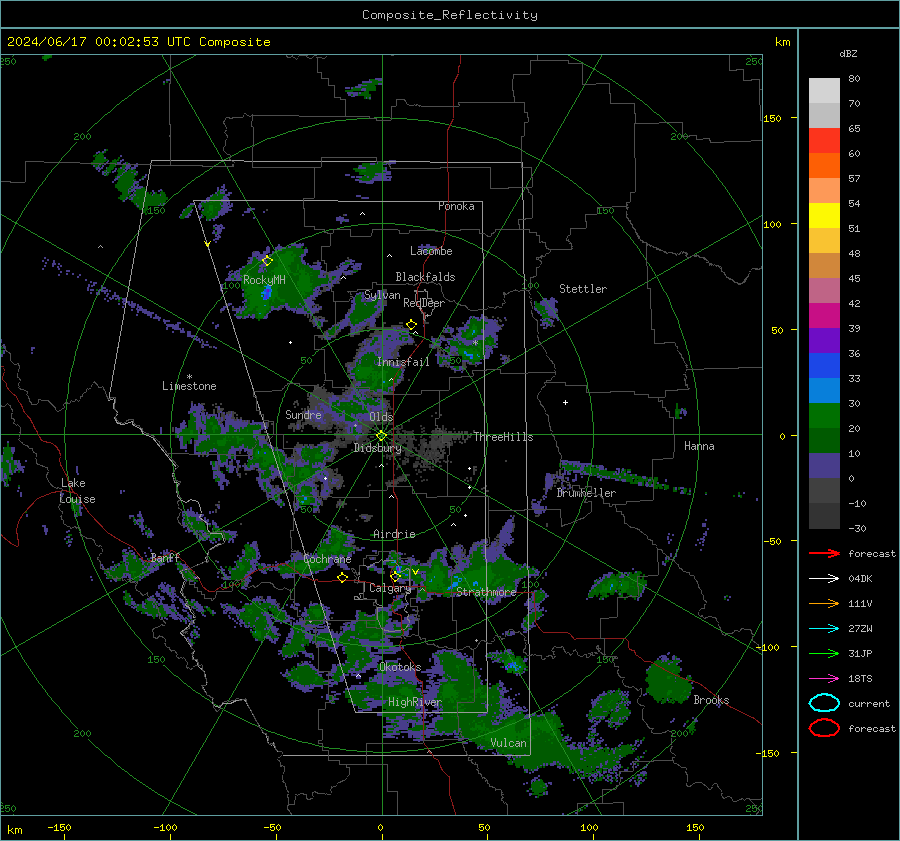Click the yellow diamond radar center at Didsbury

click(381, 436)
